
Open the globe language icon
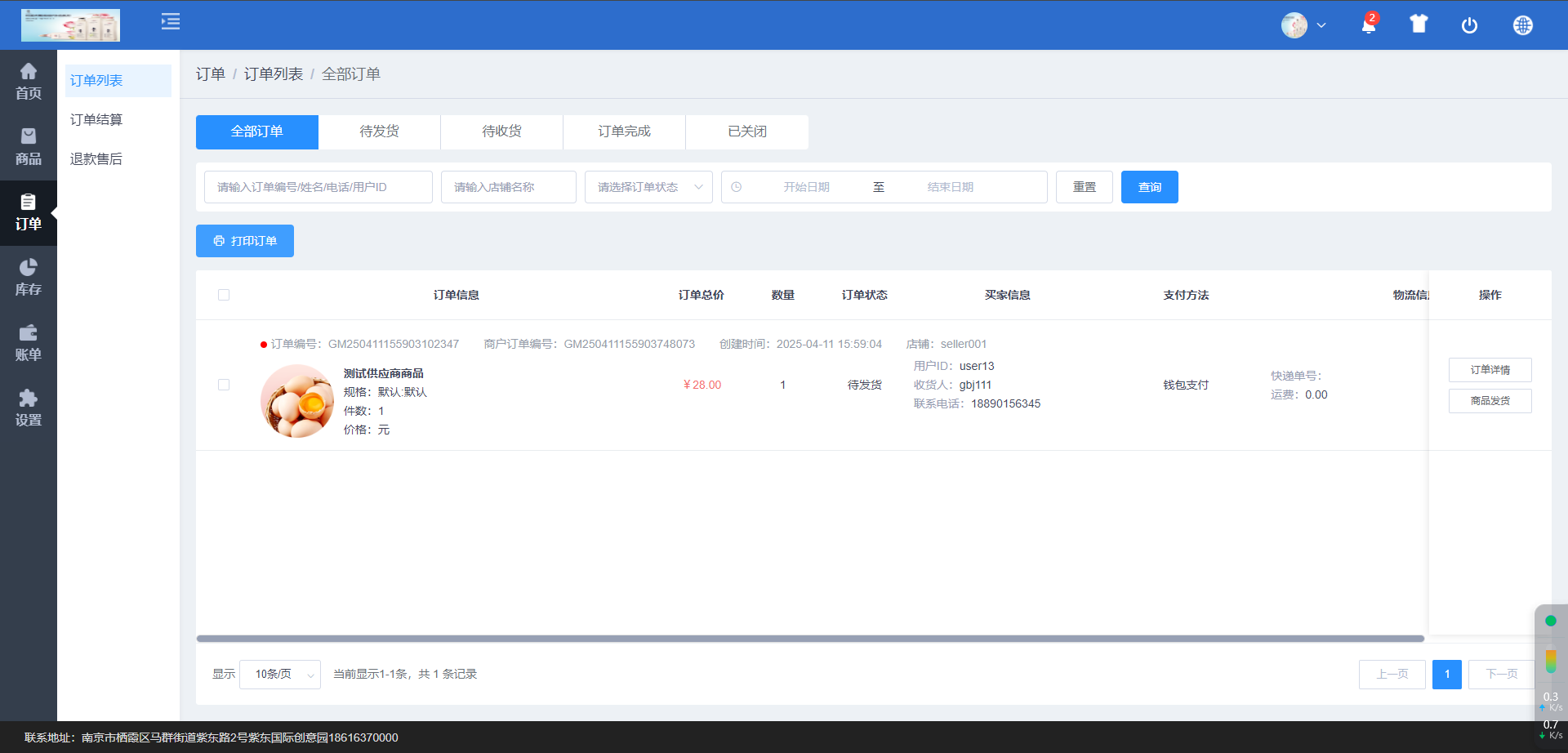click(x=1522, y=25)
